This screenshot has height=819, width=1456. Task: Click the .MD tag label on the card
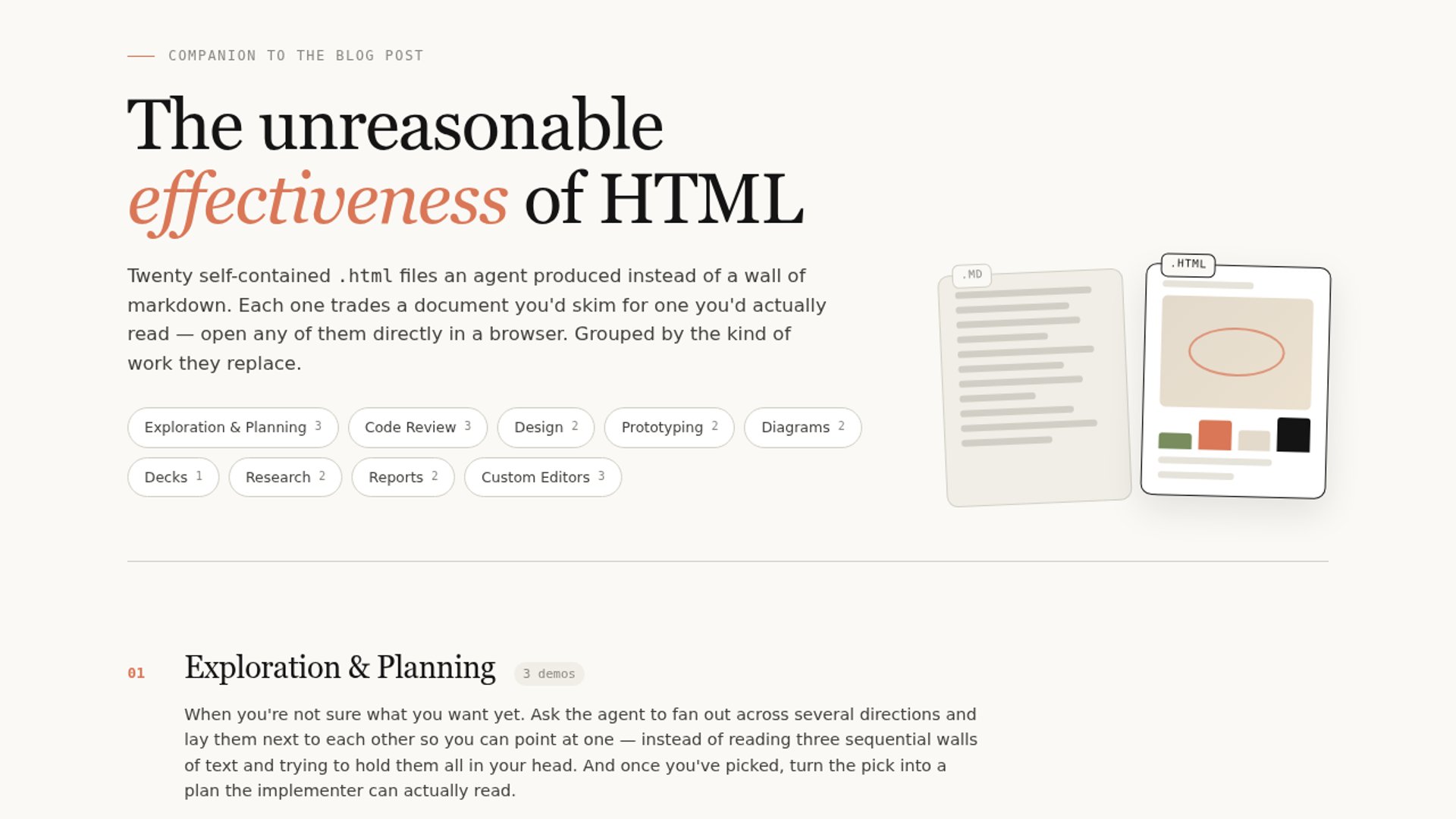coord(972,275)
